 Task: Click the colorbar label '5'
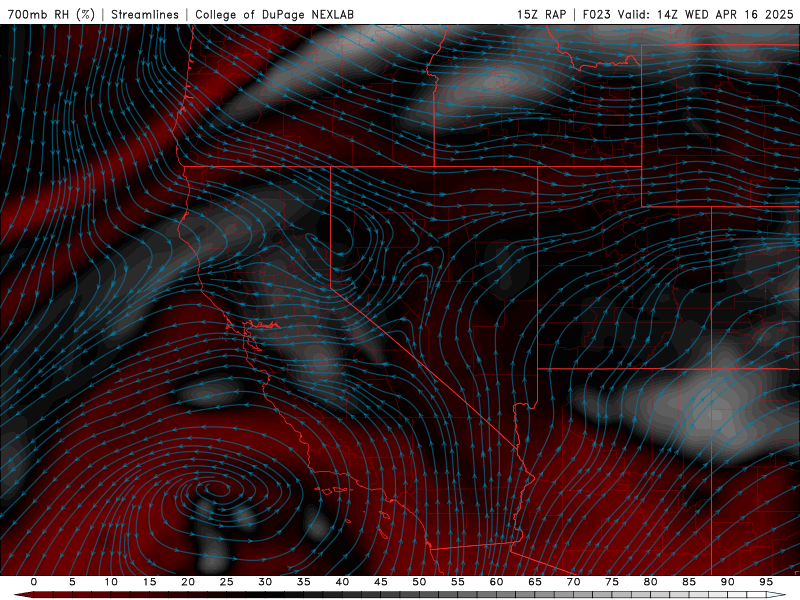pyautogui.click(x=72, y=582)
